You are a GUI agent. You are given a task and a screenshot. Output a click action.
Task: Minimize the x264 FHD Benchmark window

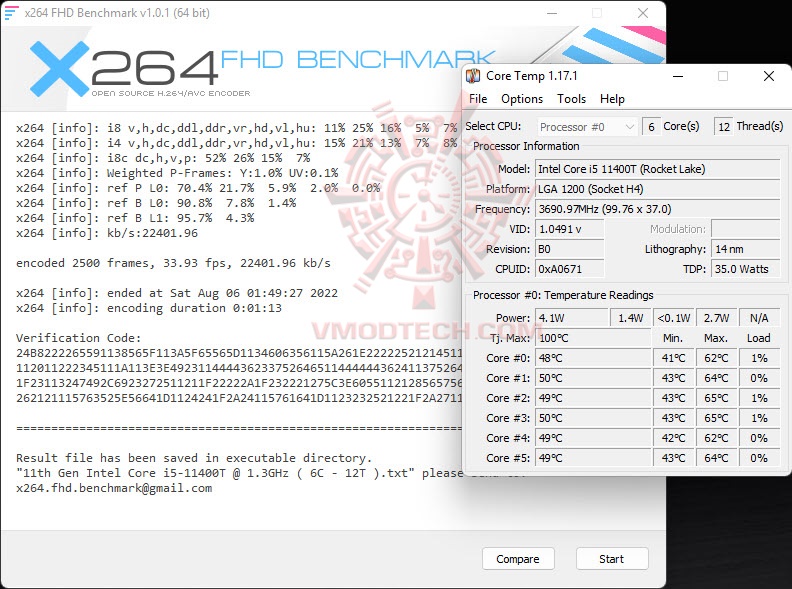click(552, 13)
